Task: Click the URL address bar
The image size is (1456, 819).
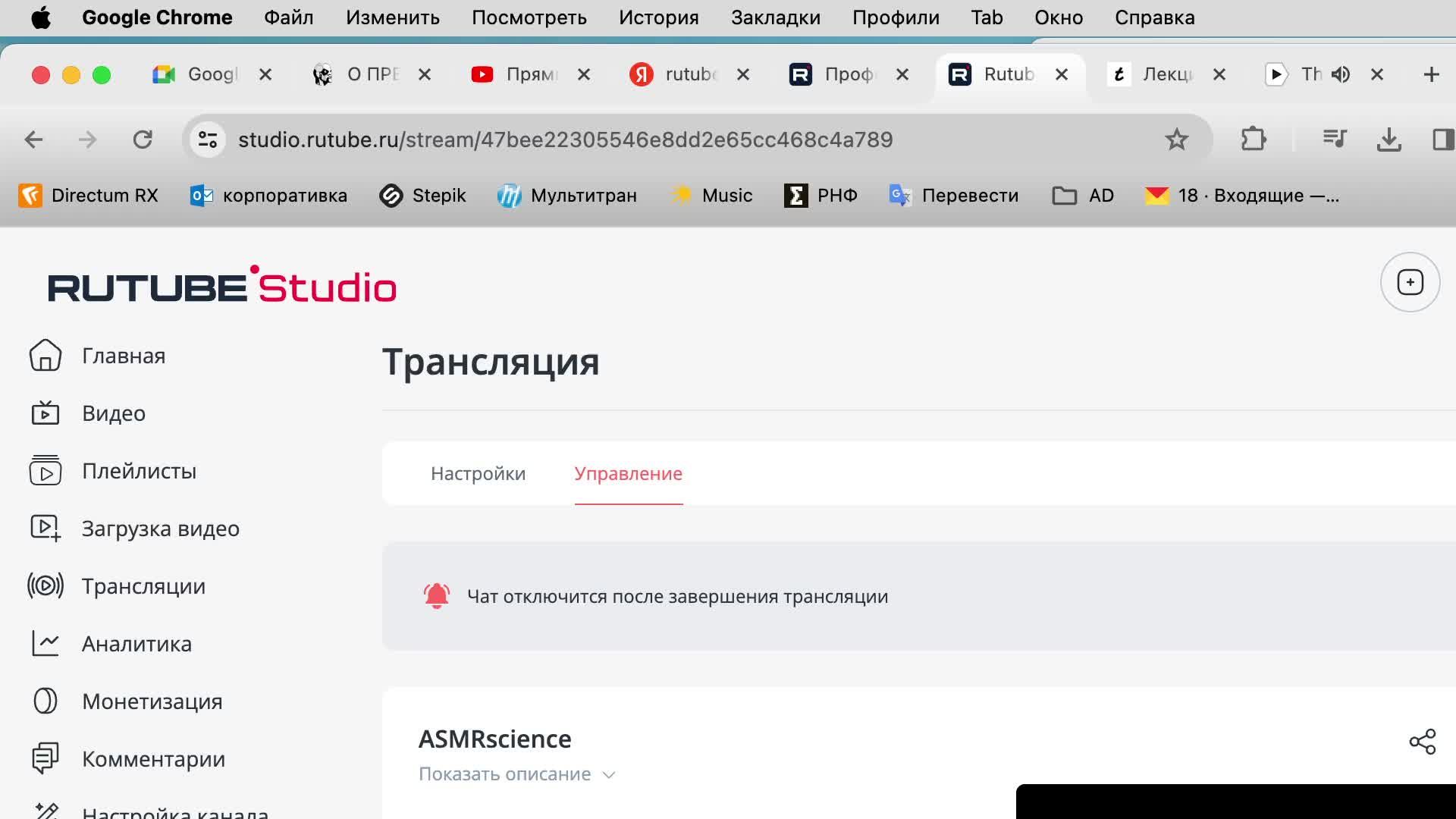Action: point(565,140)
